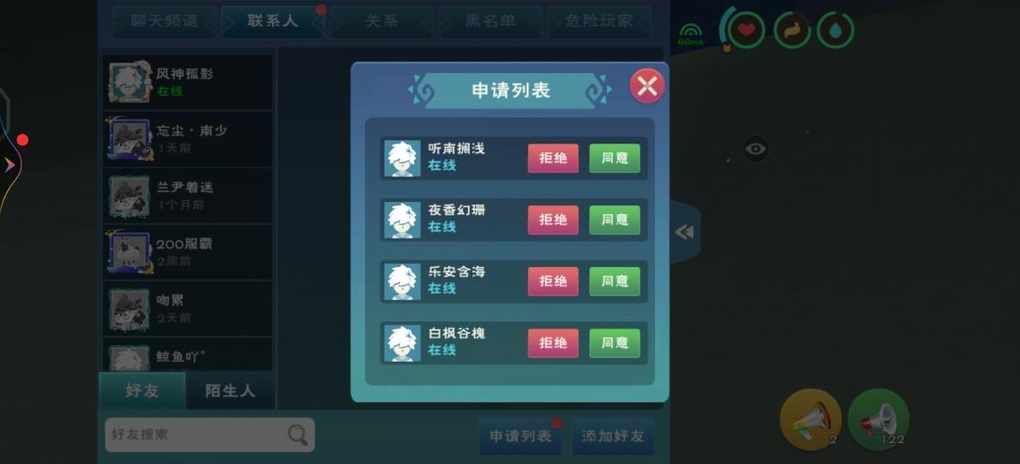This screenshot has width=1020, height=464.
Task: Click the hunger status ring icon
Action: (x=792, y=30)
